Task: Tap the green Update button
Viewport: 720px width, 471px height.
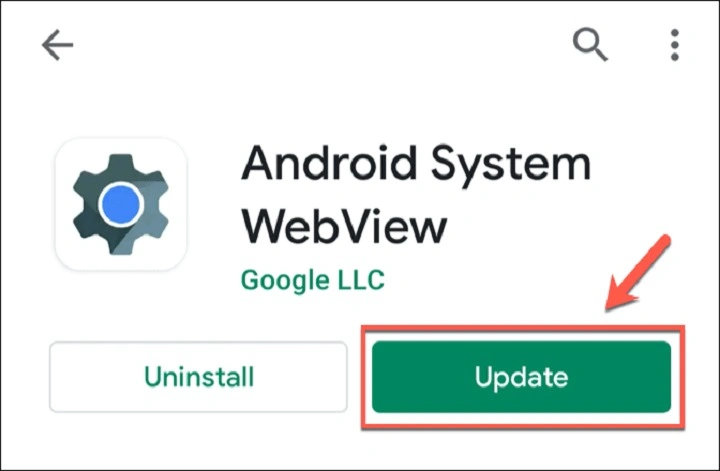Action: (x=522, y=377)
